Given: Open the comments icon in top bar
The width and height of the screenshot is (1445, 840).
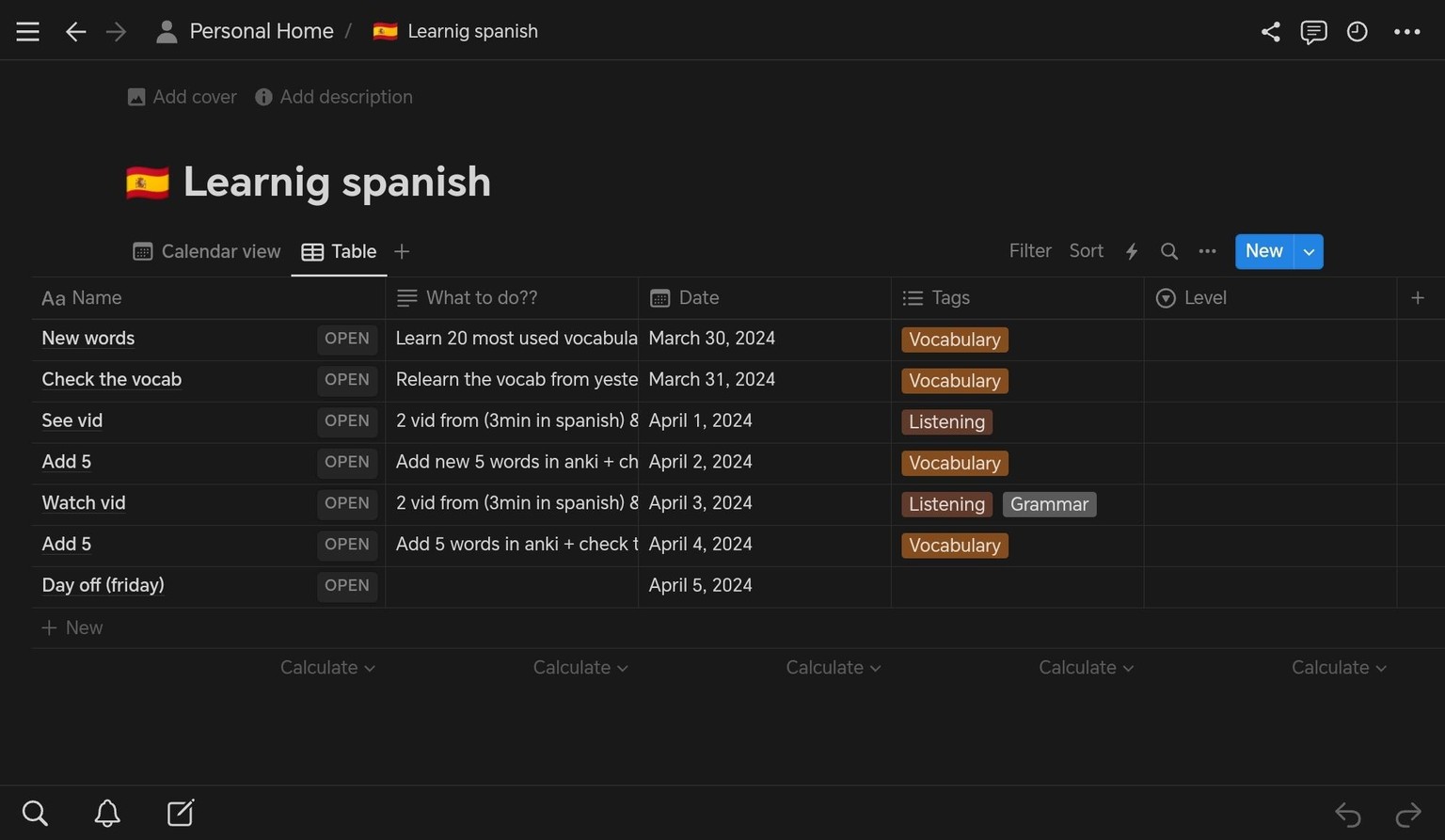Looking at the screenshot, I should click(1313, 31).
